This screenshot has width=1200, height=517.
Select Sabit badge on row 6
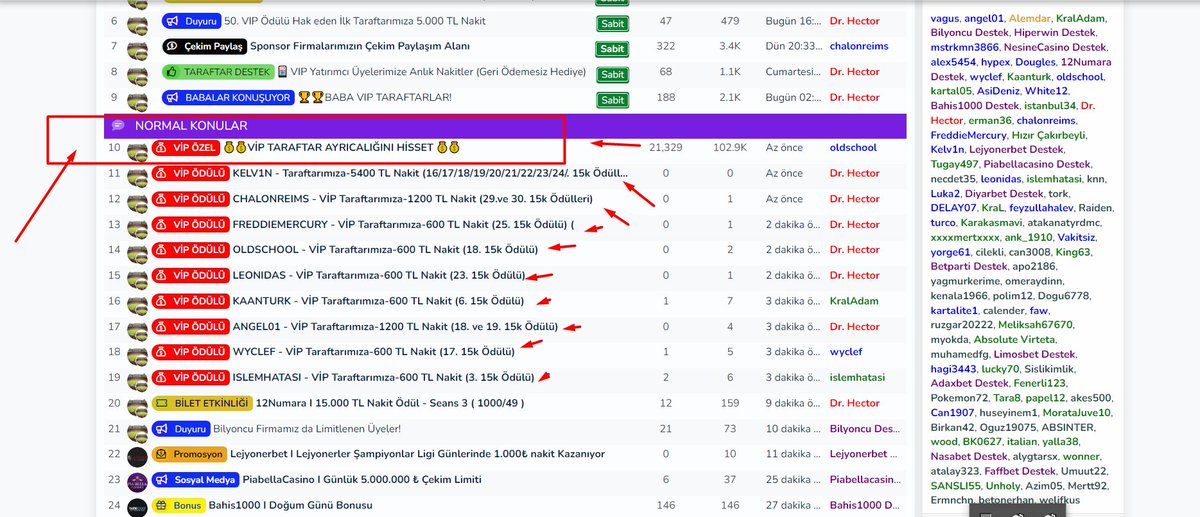click(612, 23)
